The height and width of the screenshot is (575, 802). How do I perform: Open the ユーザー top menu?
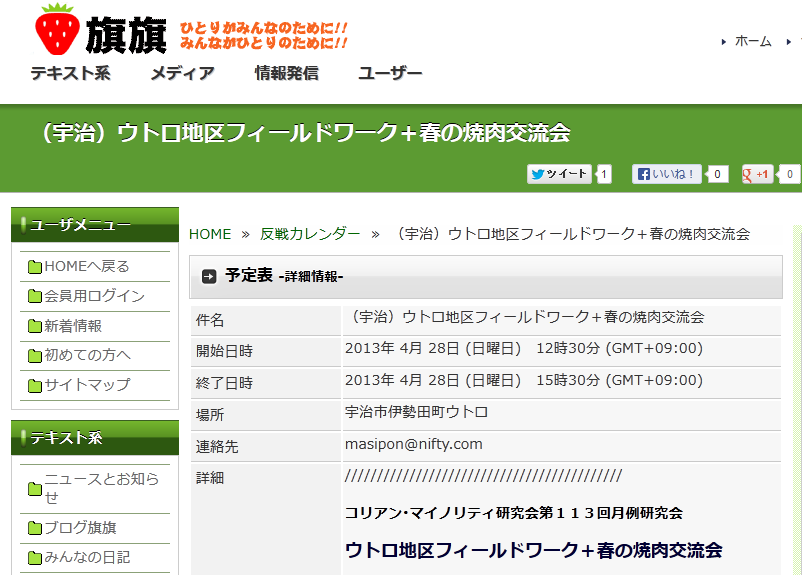click(x=390, y=74)
